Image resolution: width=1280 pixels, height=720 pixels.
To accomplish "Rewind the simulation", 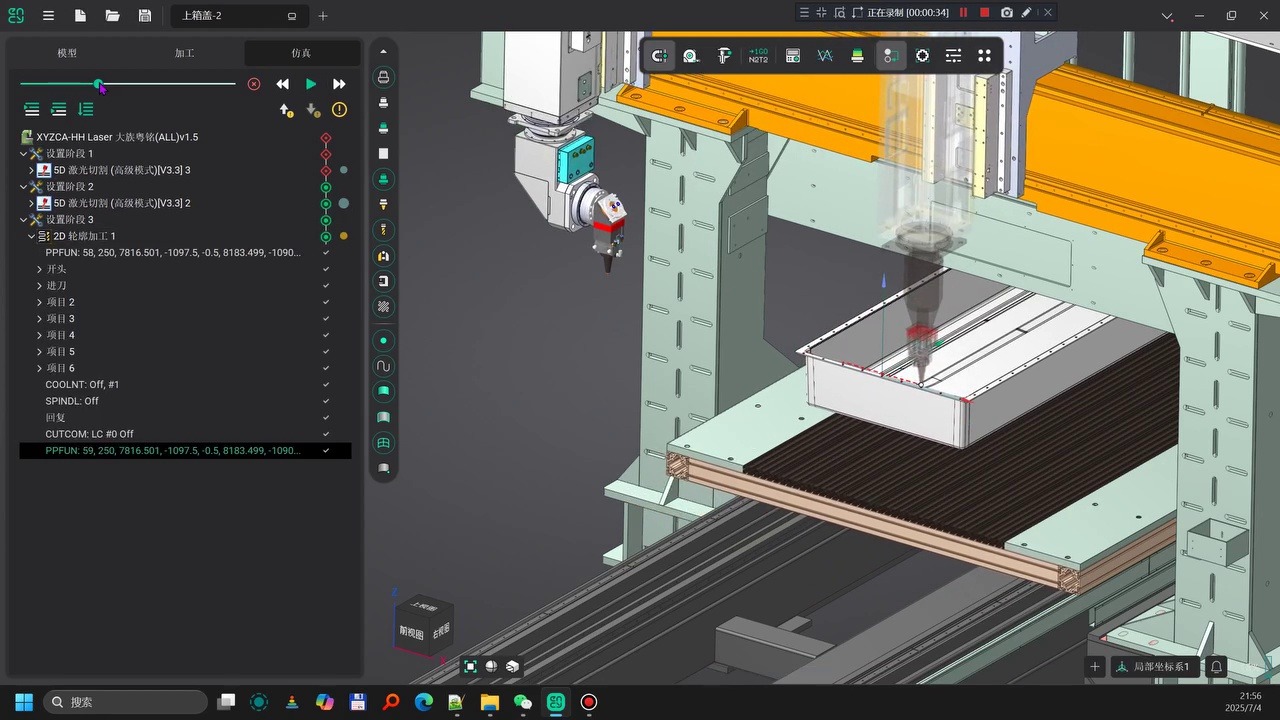I will point(283,84).
